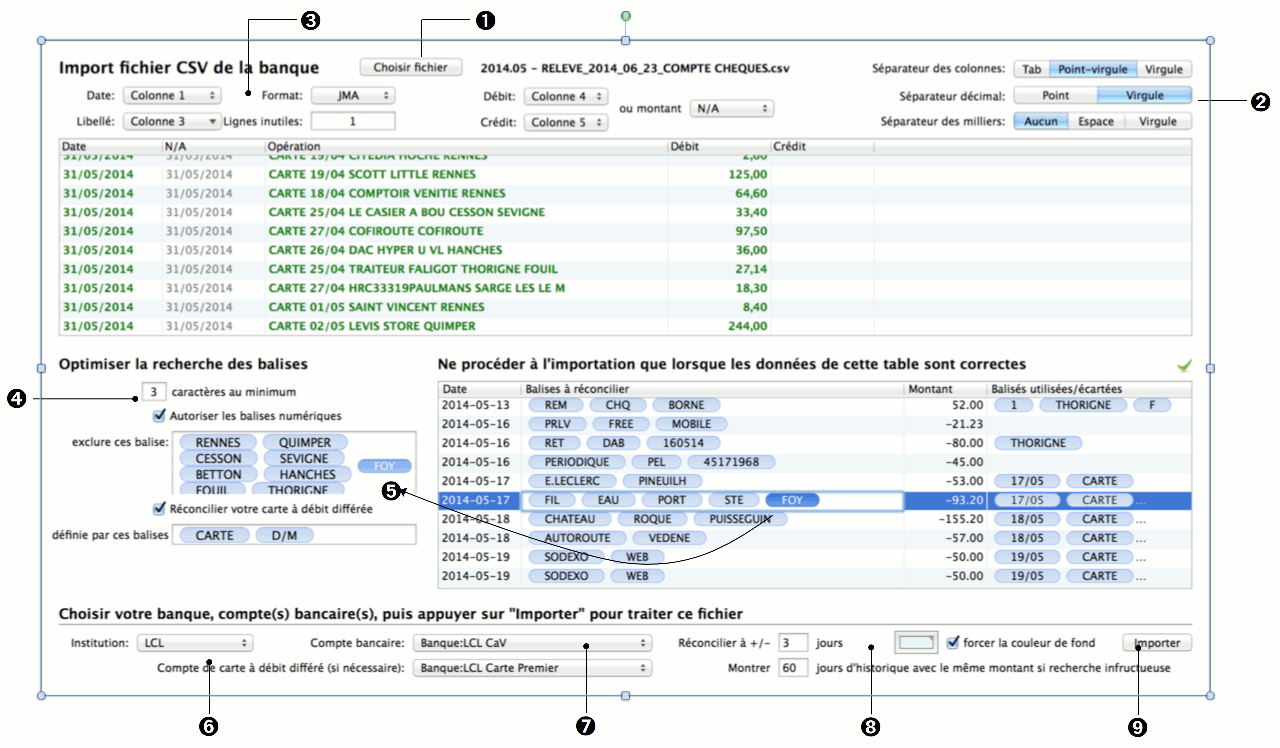1280x748 pixels.
Task: Select Point as decimal separator
Action: click(1055, 95)
